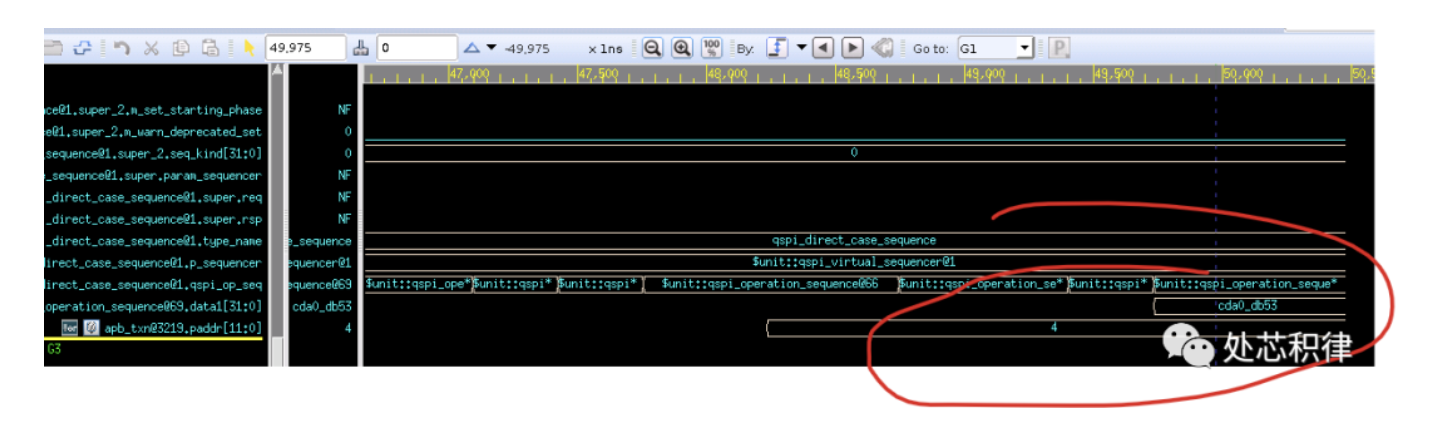Click the 49,000 time ruler mark
The width and height of the screenshot is (1438, 436).
(985, 74)
